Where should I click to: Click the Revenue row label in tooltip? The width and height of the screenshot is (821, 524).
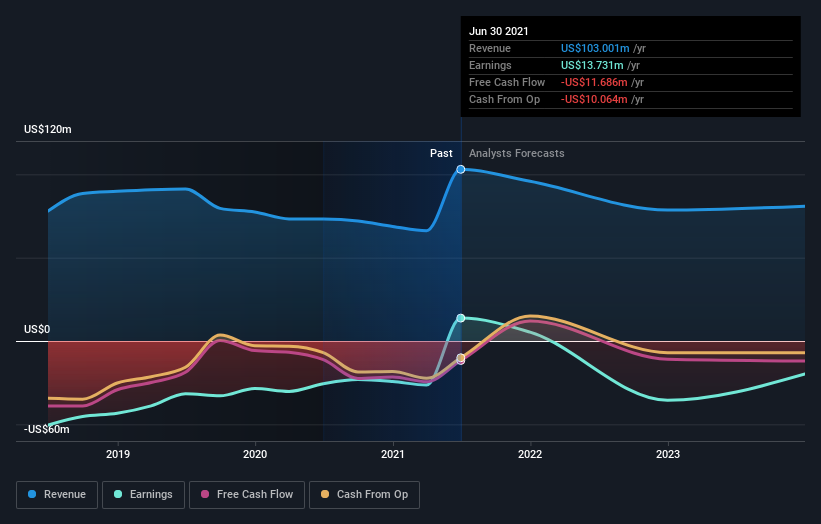click(490, 48)
